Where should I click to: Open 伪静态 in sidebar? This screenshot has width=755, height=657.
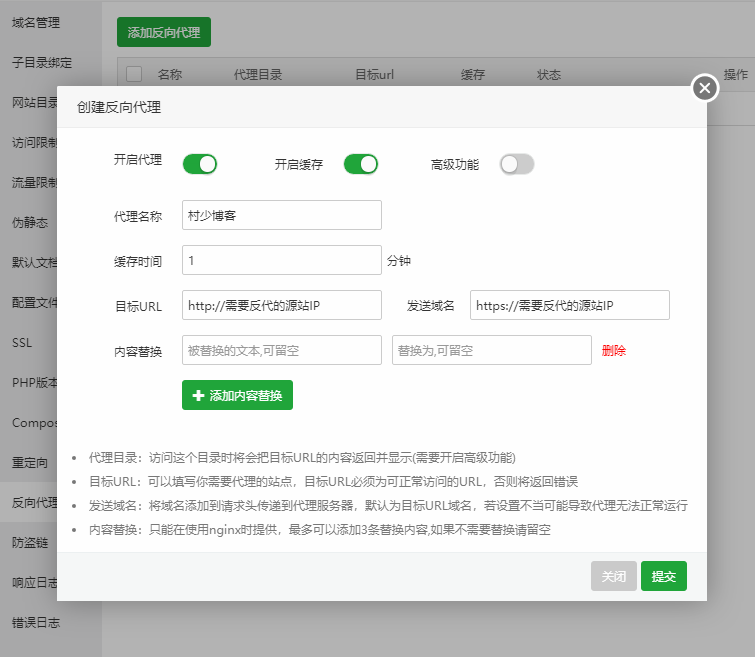click(30, 223)
